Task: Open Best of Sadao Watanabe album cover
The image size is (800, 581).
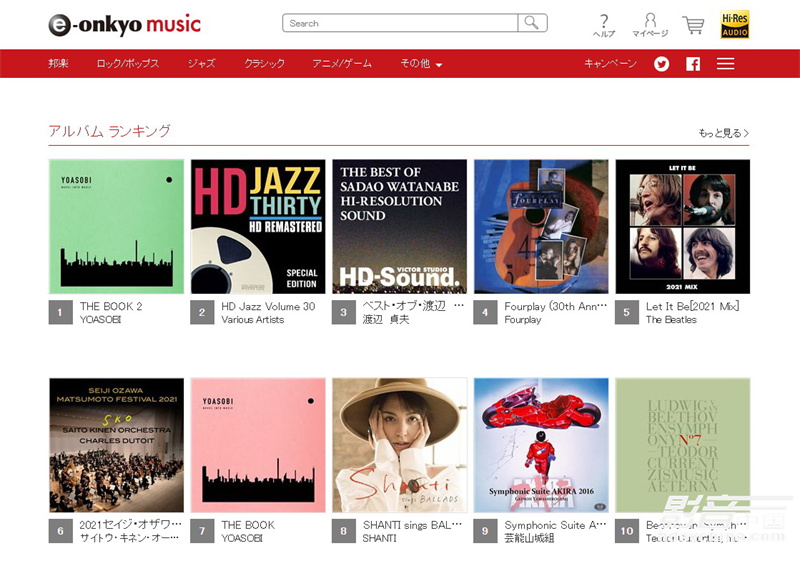Action: (399, 226)
